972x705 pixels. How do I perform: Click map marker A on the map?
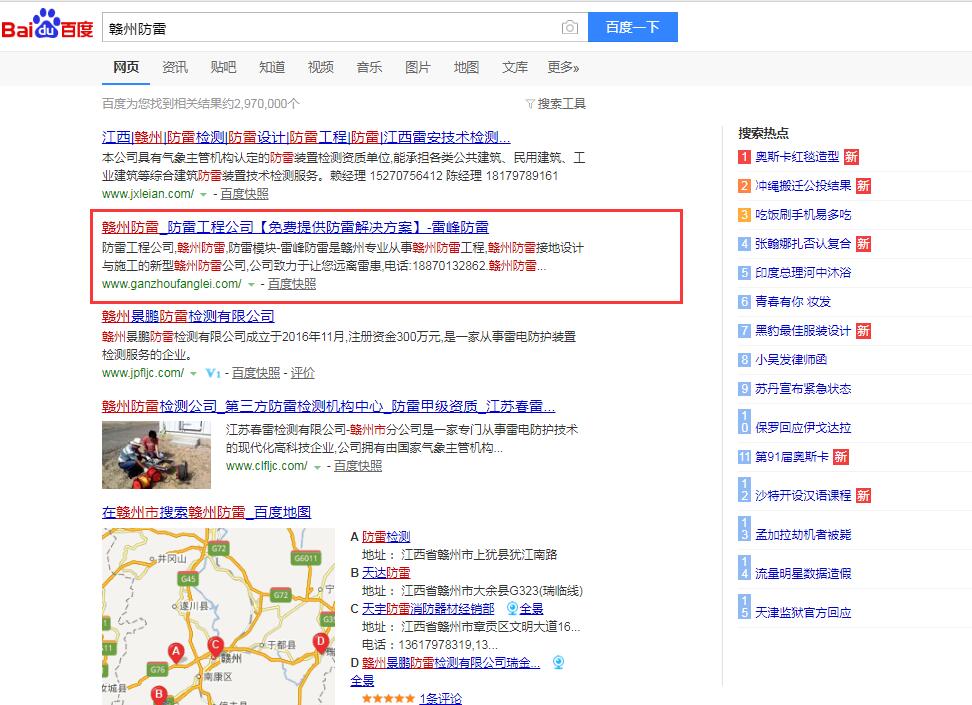[x=176, y=652]
